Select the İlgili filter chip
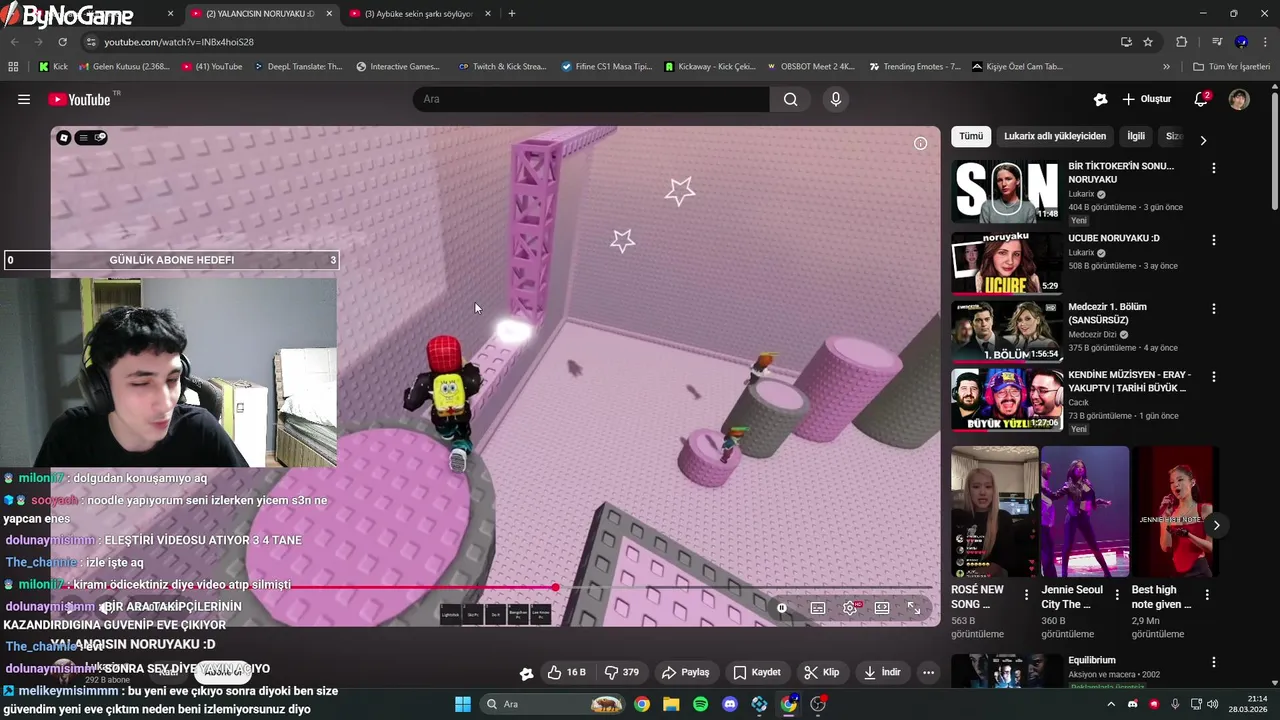Screen dimensions: 1280x720 [1136, 136]
